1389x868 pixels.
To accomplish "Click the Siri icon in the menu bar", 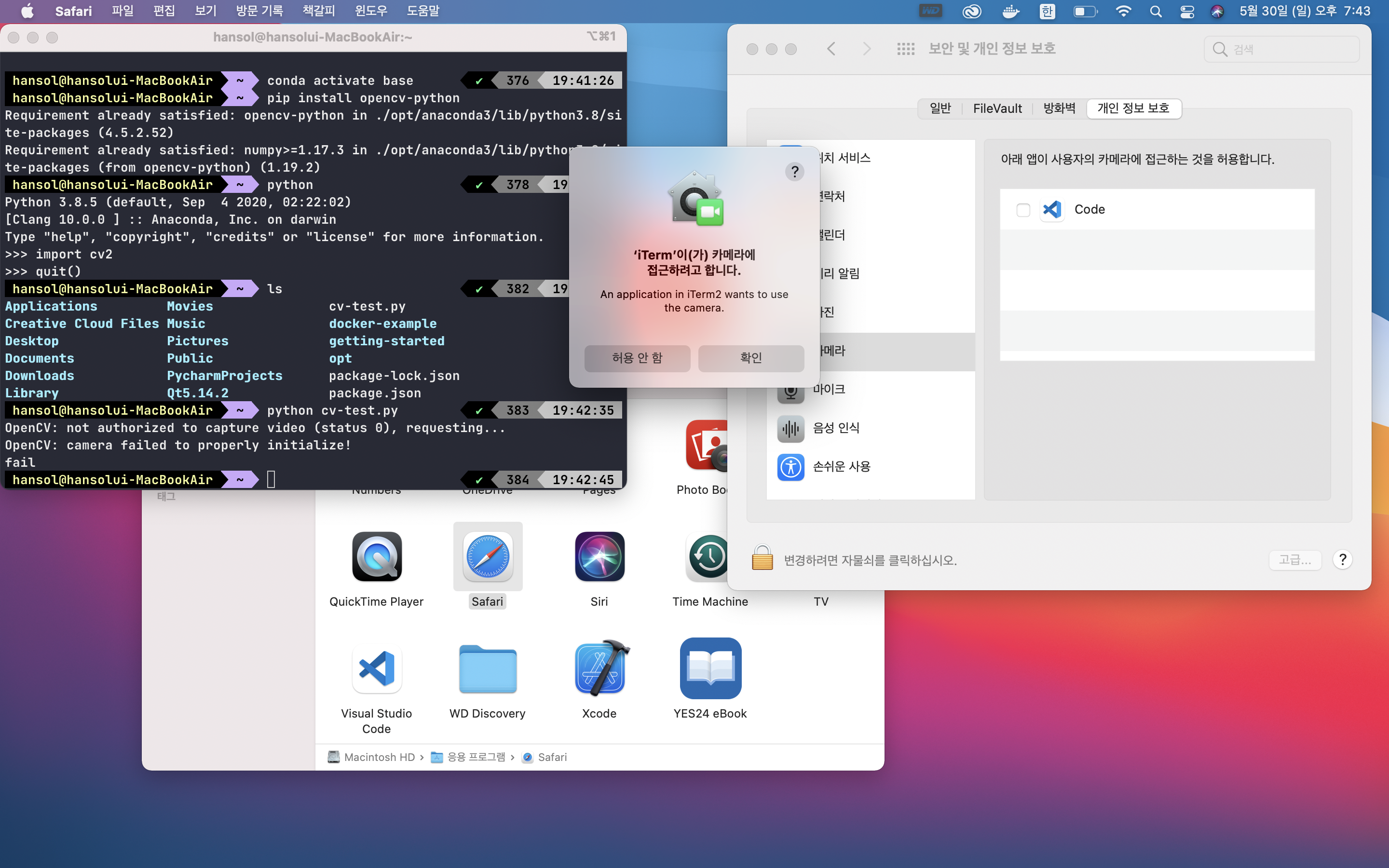I will pyautogui.click(x=1217, y=11).
